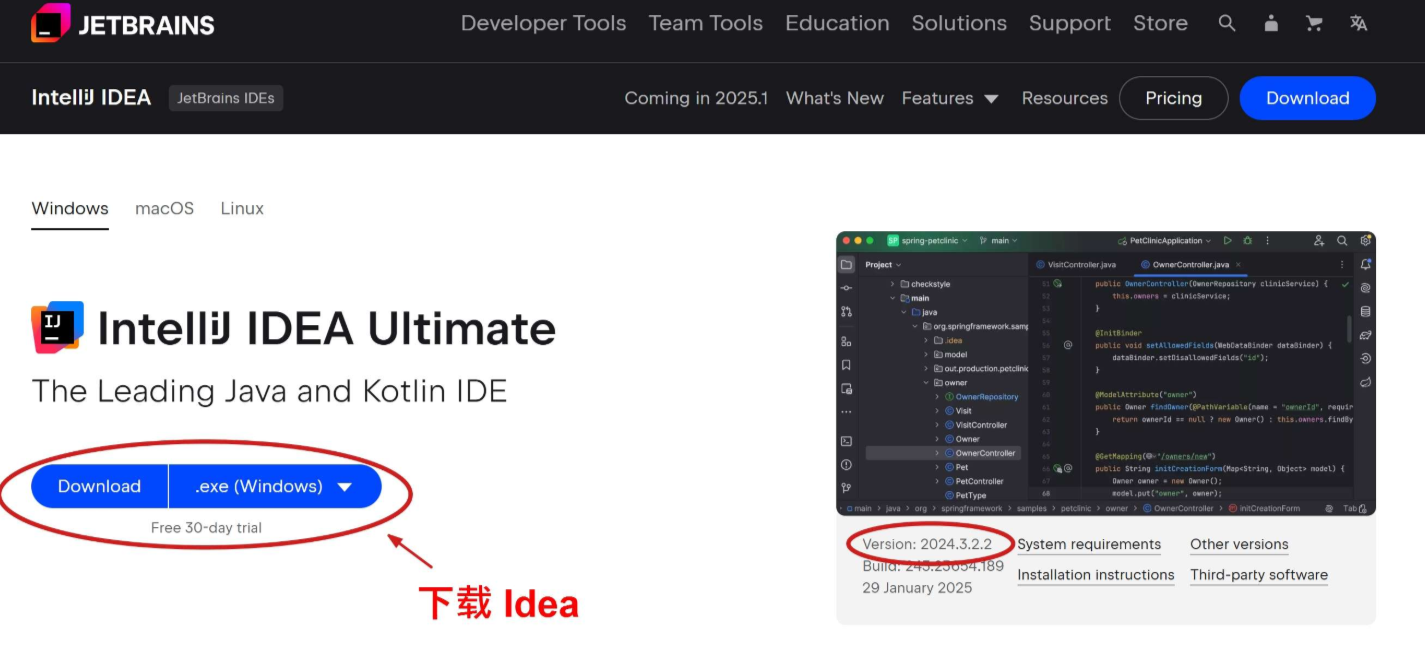Open the .exe (Windows) installer dropdown

click(275, 487)
